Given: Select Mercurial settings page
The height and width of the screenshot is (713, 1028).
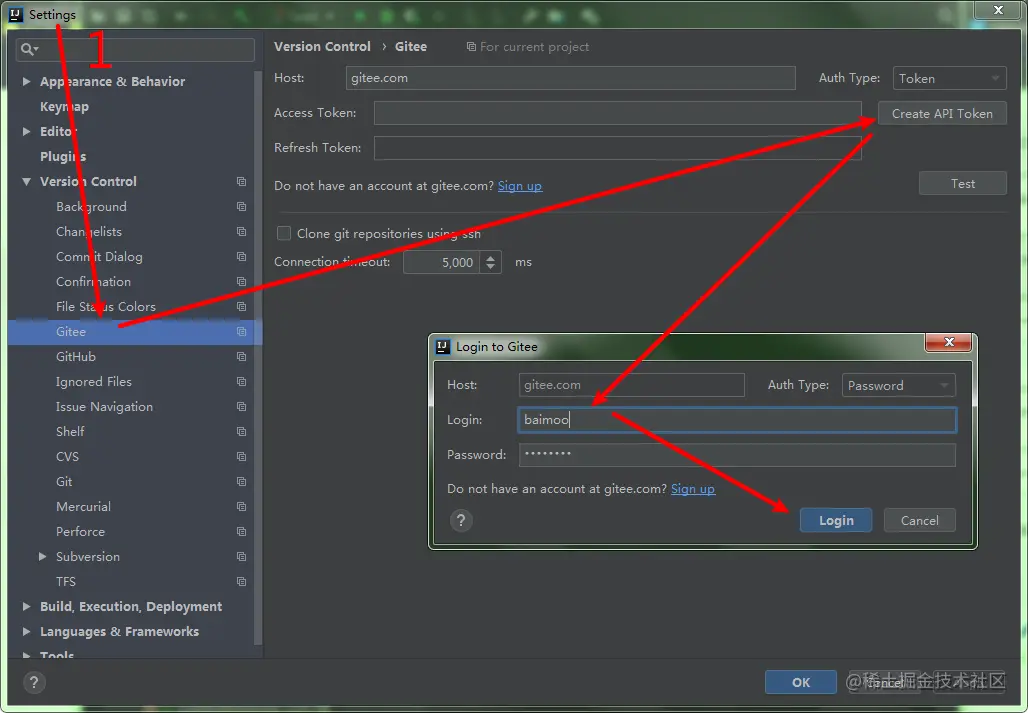Looking at the screenshot, I should tap(83, 507).
